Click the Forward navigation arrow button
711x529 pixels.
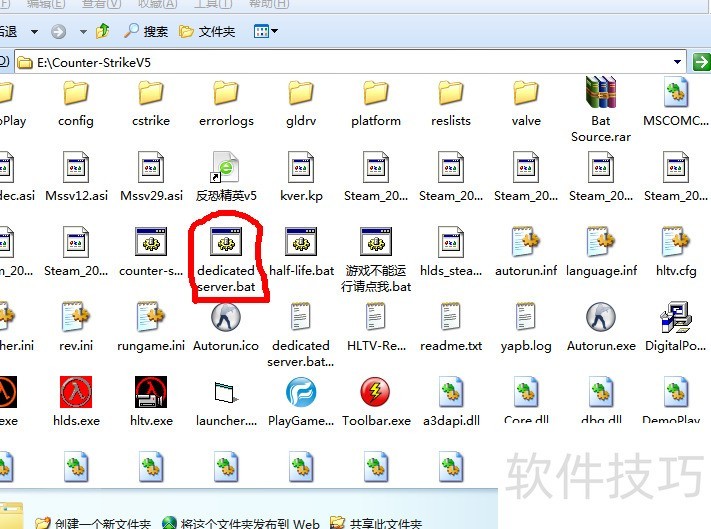pos(58,31)
